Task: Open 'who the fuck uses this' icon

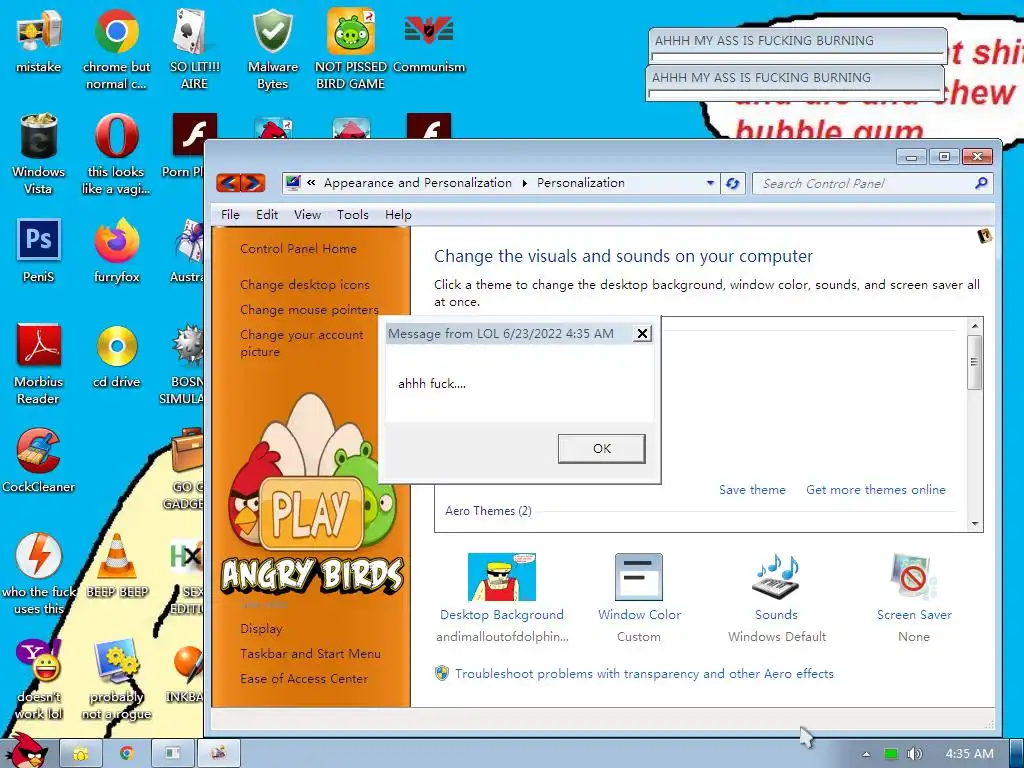Action: pyautogui.click(x=39, y=573)
